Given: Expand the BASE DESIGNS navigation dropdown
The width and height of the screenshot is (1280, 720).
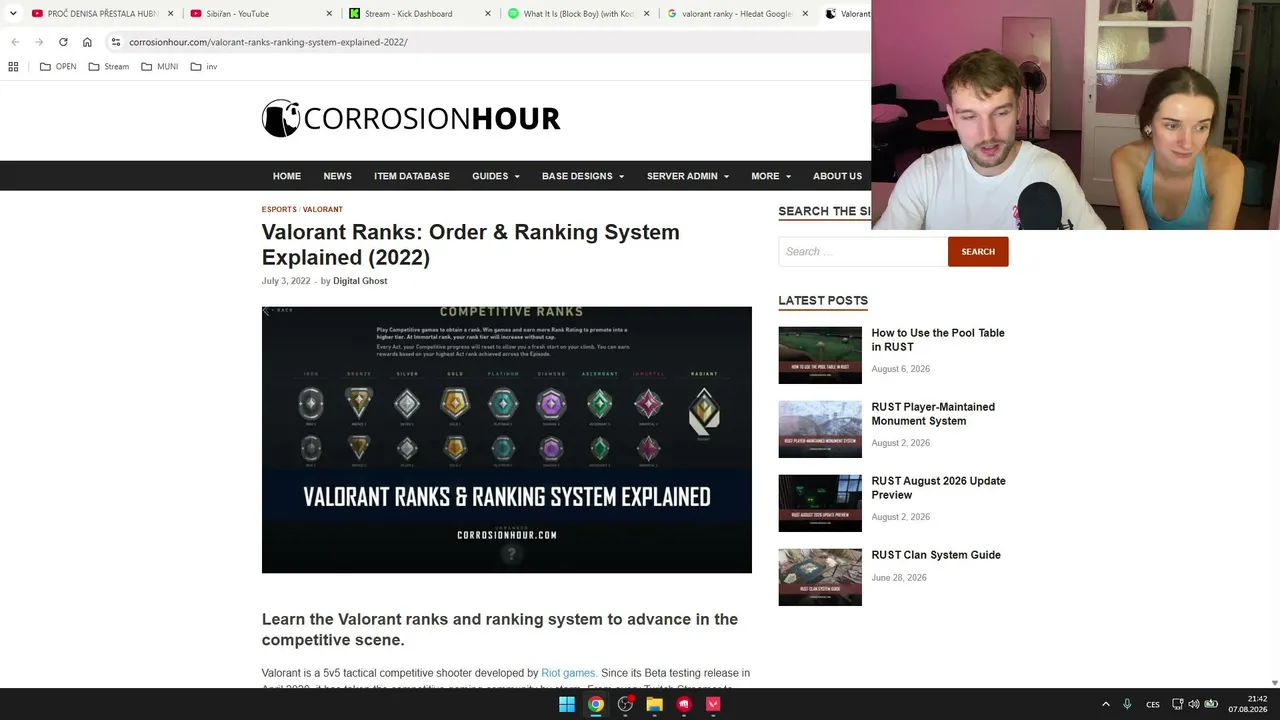Looking at the screenshot, I should (583, 176).
